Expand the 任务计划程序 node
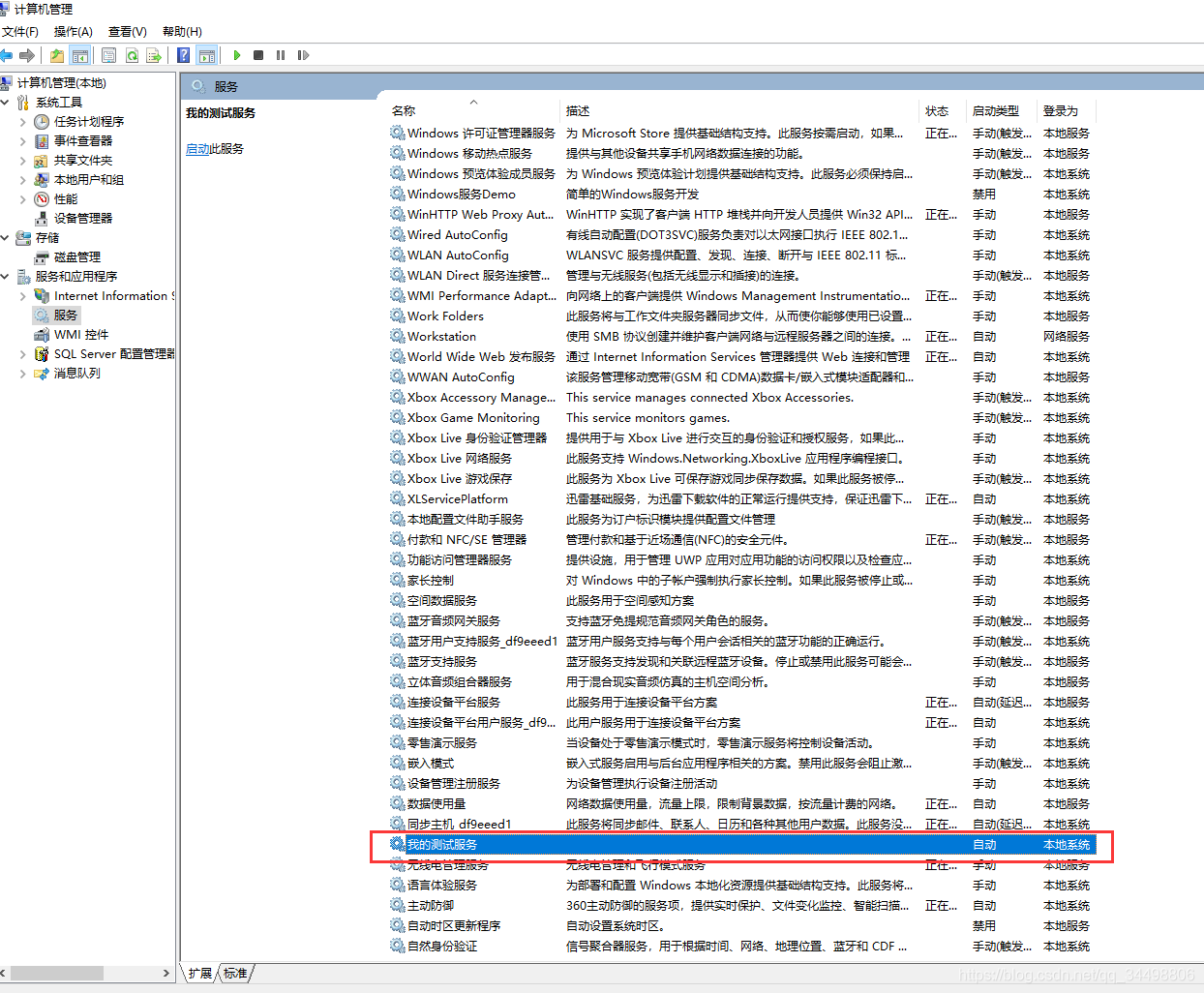 pos(23,122)
